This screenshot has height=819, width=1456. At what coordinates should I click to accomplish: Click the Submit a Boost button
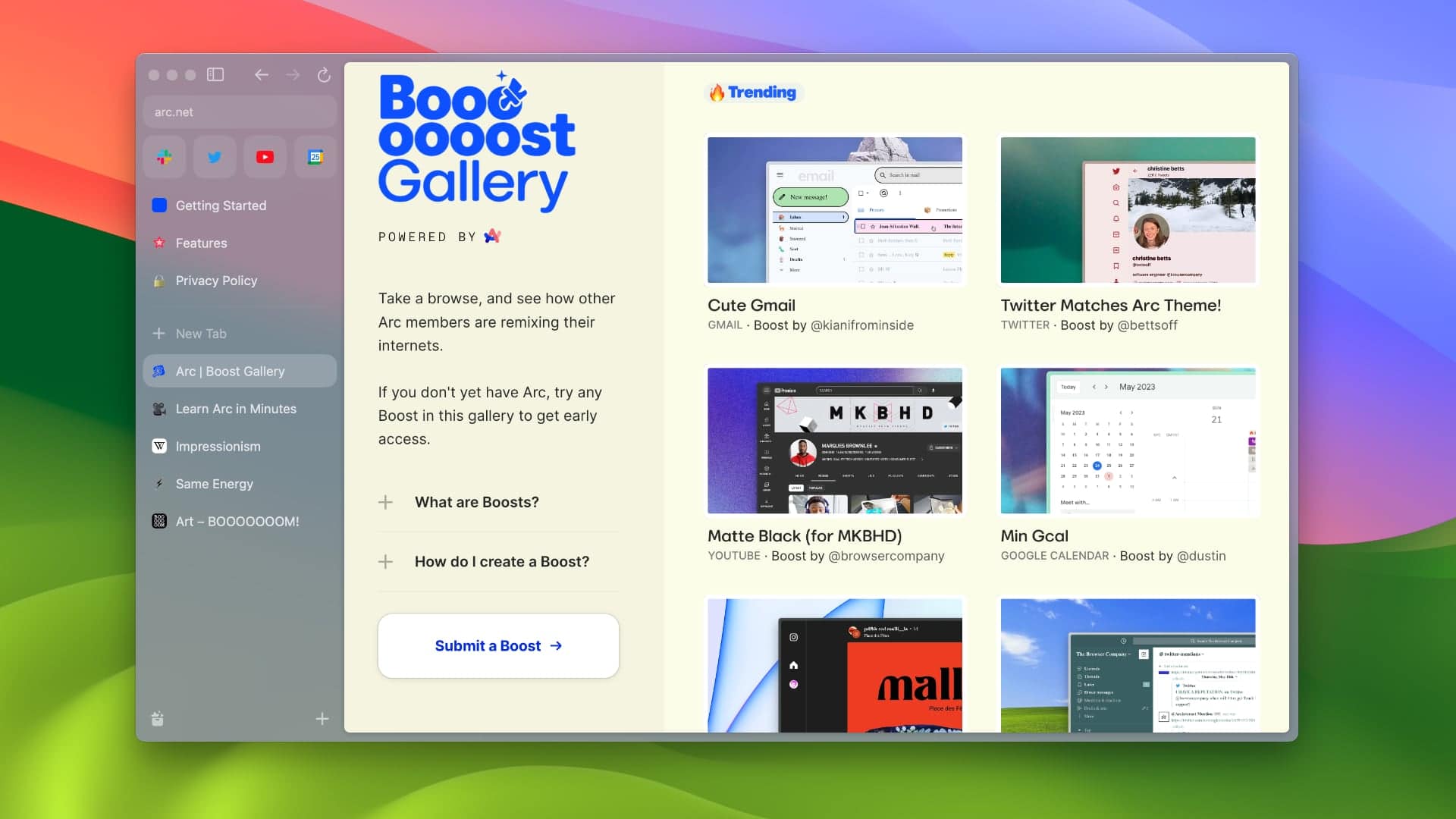pos(498,645)
